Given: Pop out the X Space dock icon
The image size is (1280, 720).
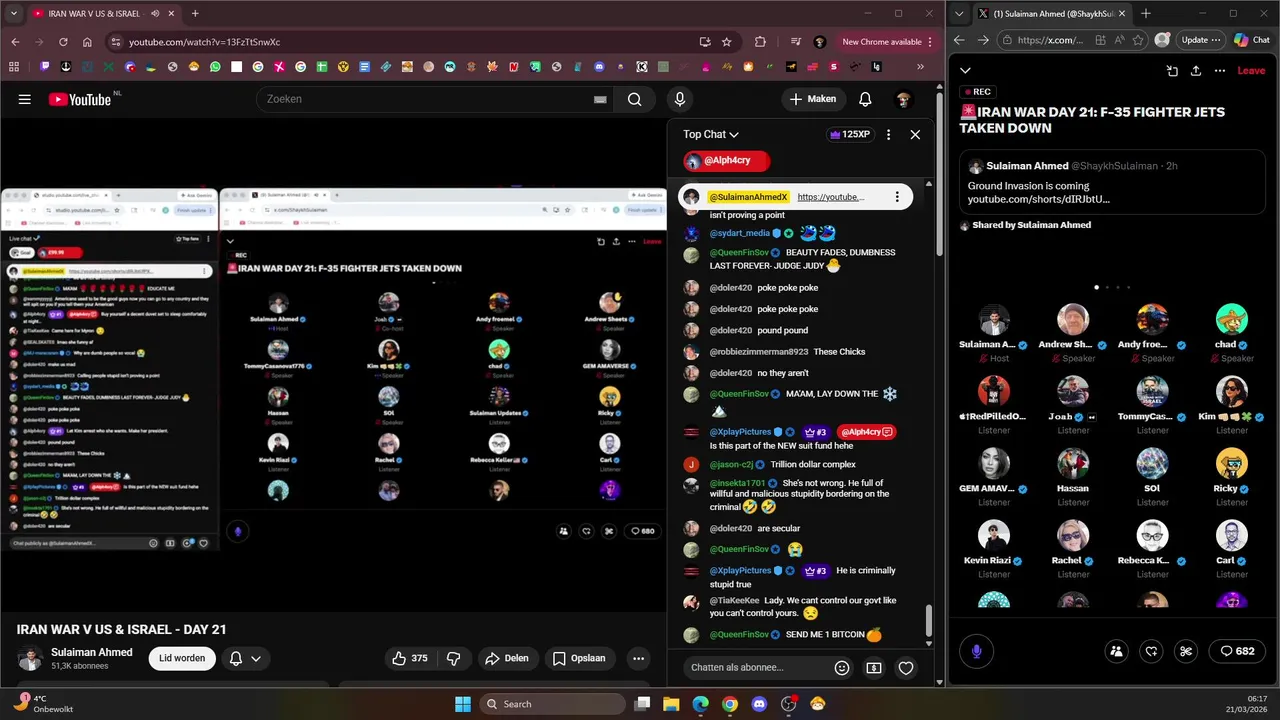Looking at the screenshot, I should tap(1172, 71).
